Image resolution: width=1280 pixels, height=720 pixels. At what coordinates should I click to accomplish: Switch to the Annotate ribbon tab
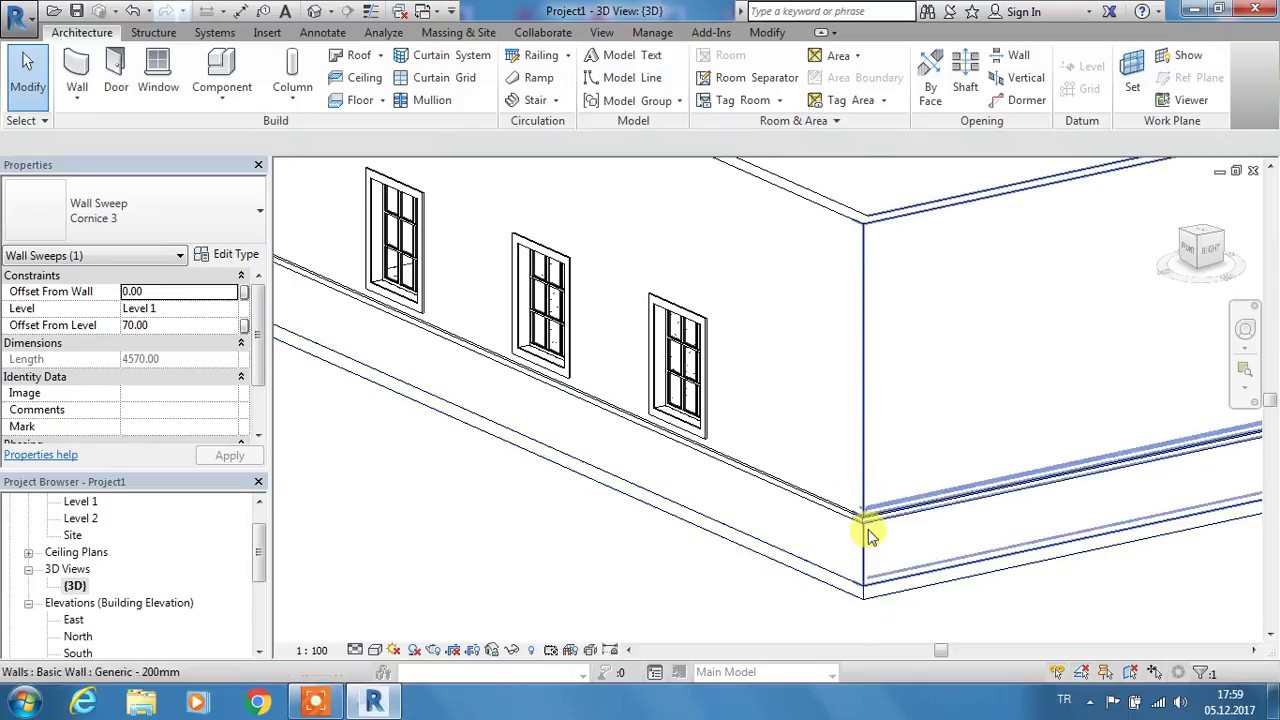click(322, 33)
